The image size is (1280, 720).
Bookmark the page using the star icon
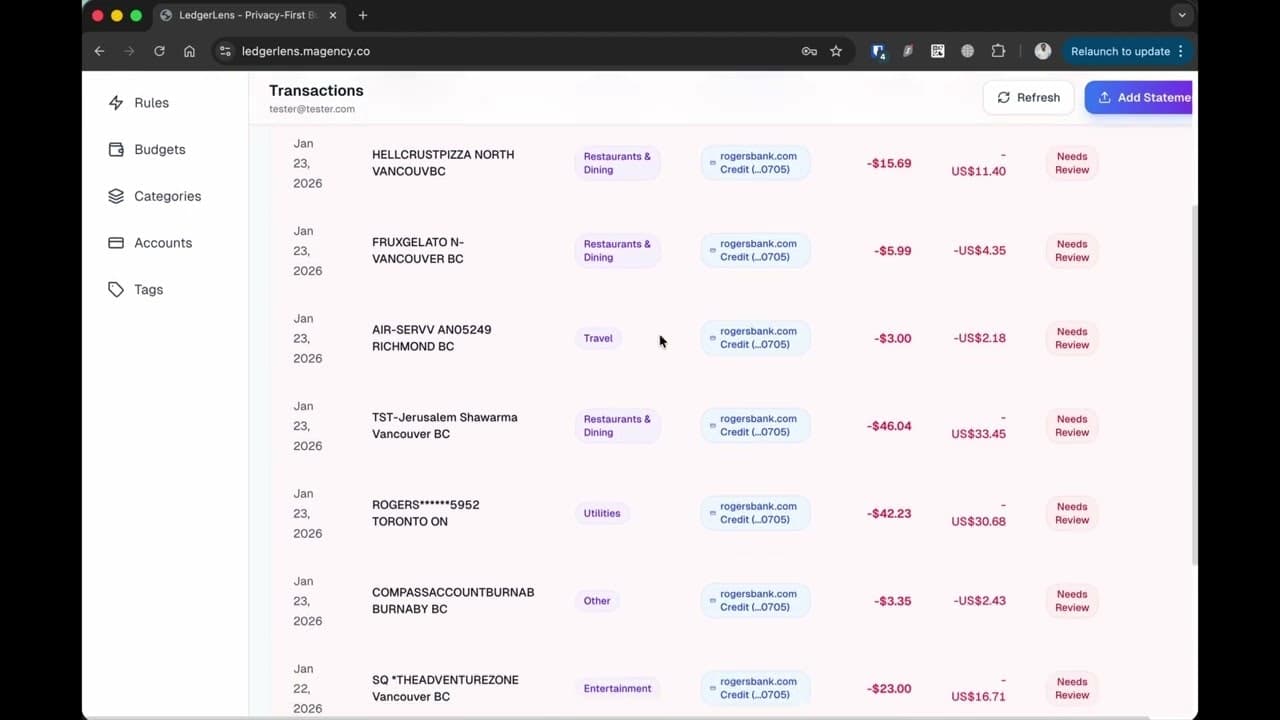click(x=836, y=51)
